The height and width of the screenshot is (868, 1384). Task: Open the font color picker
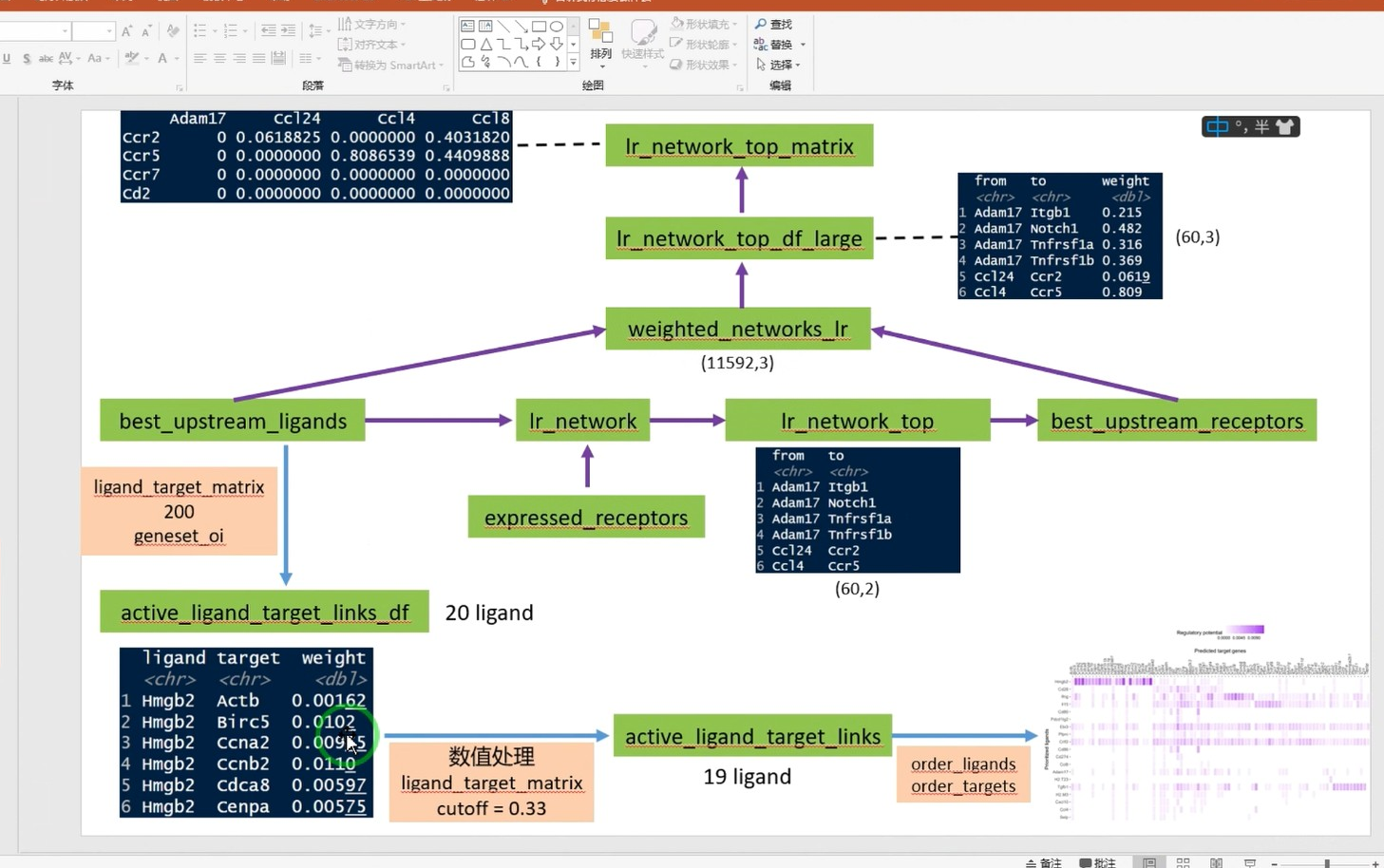166,58
